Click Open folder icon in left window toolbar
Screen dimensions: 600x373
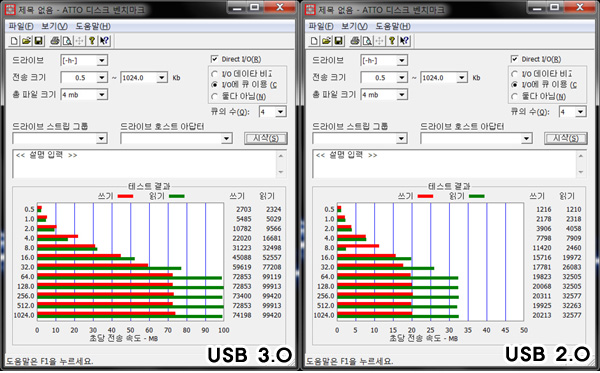pos(26,41)
